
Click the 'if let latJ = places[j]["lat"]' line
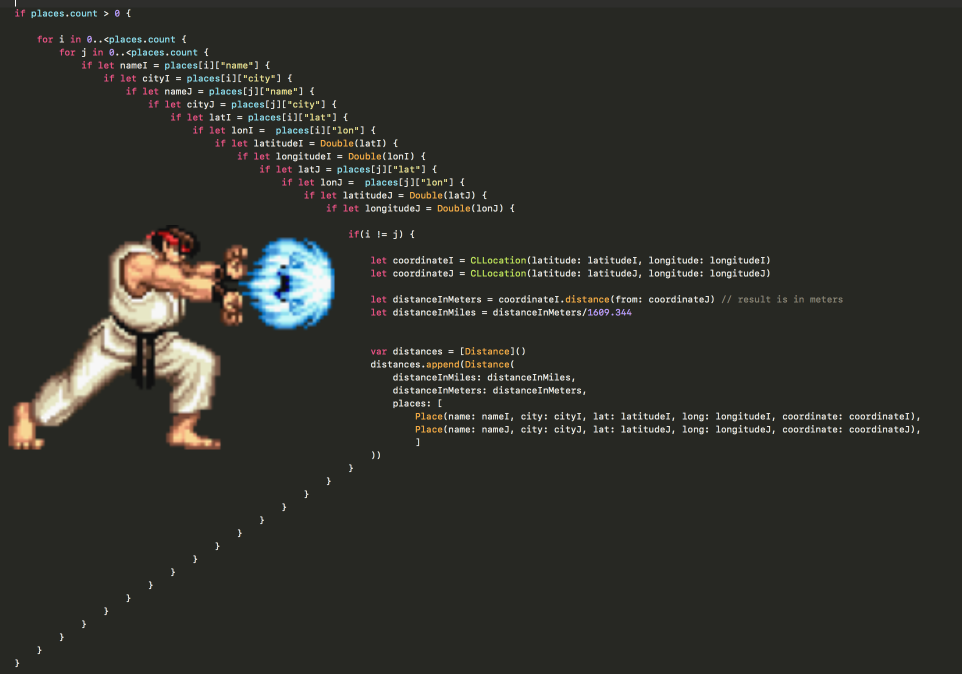pos(348,169)
